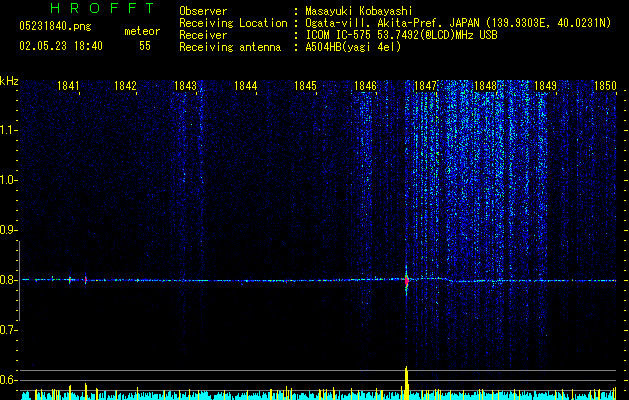This screenshot has height=400, width=629.
Task: Click the Receiving Location label
Action: pyautogui.click(x=233, y=24)
